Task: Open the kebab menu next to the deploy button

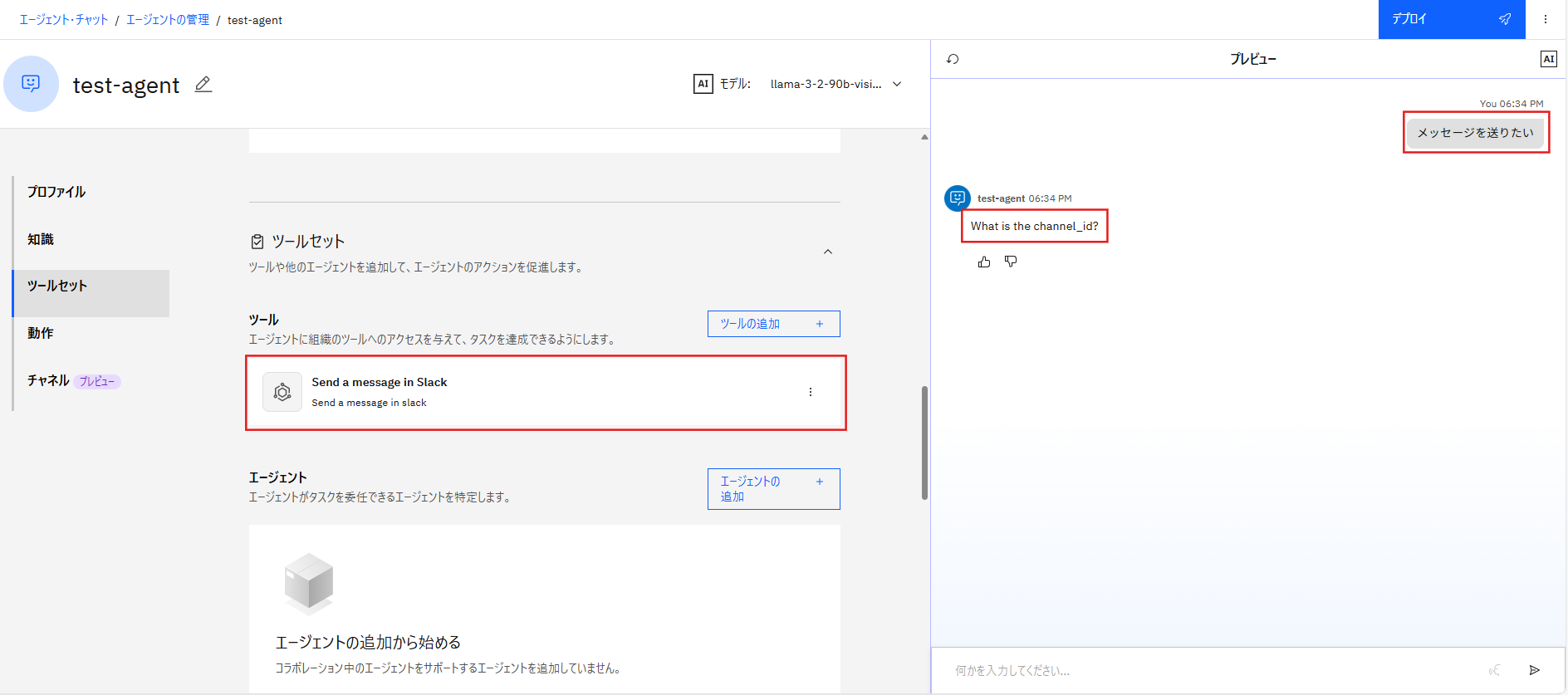Action: [x=1546, y=19]
